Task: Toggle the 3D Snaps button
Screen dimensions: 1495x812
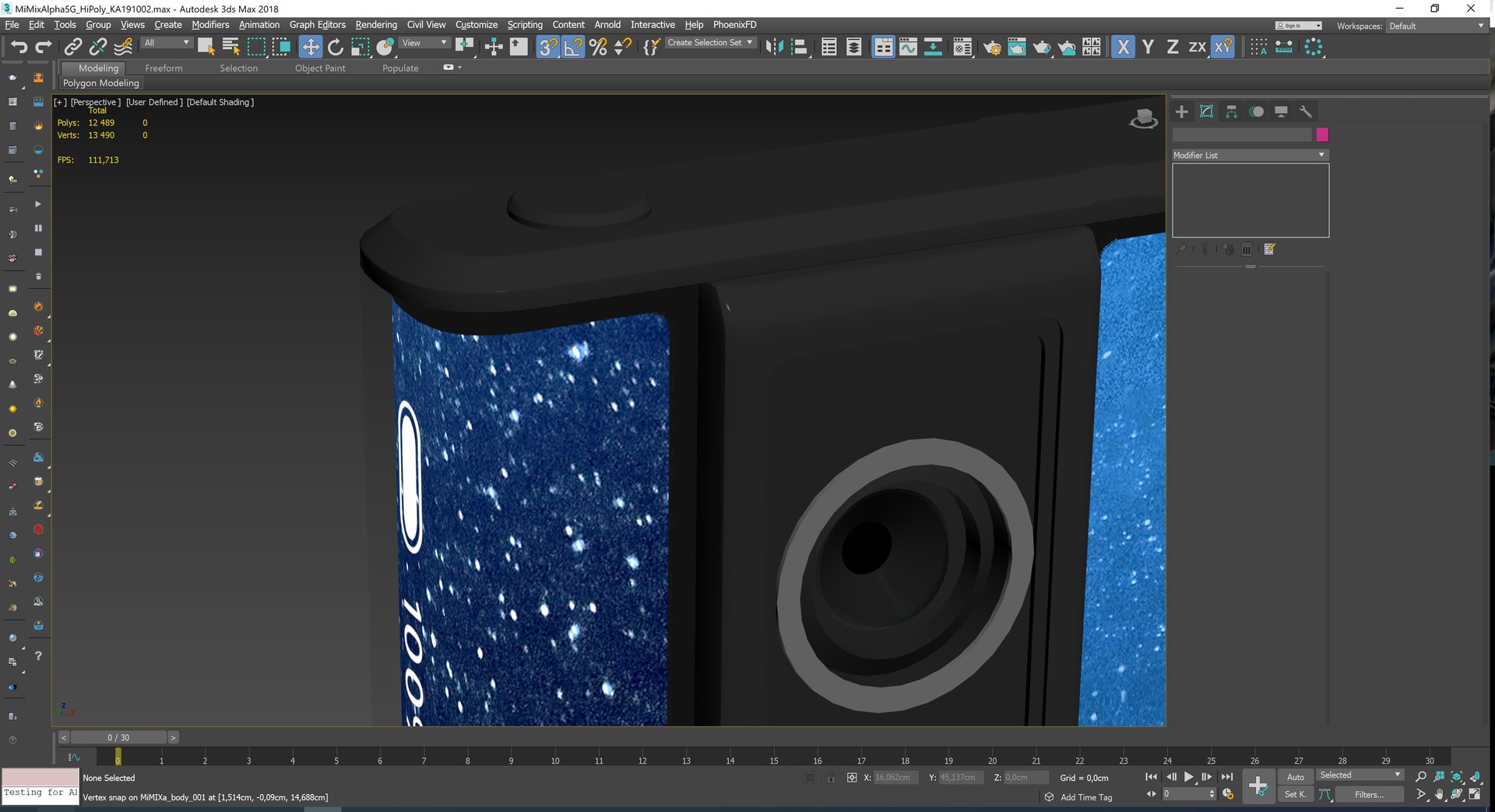Action: point(548,47)
